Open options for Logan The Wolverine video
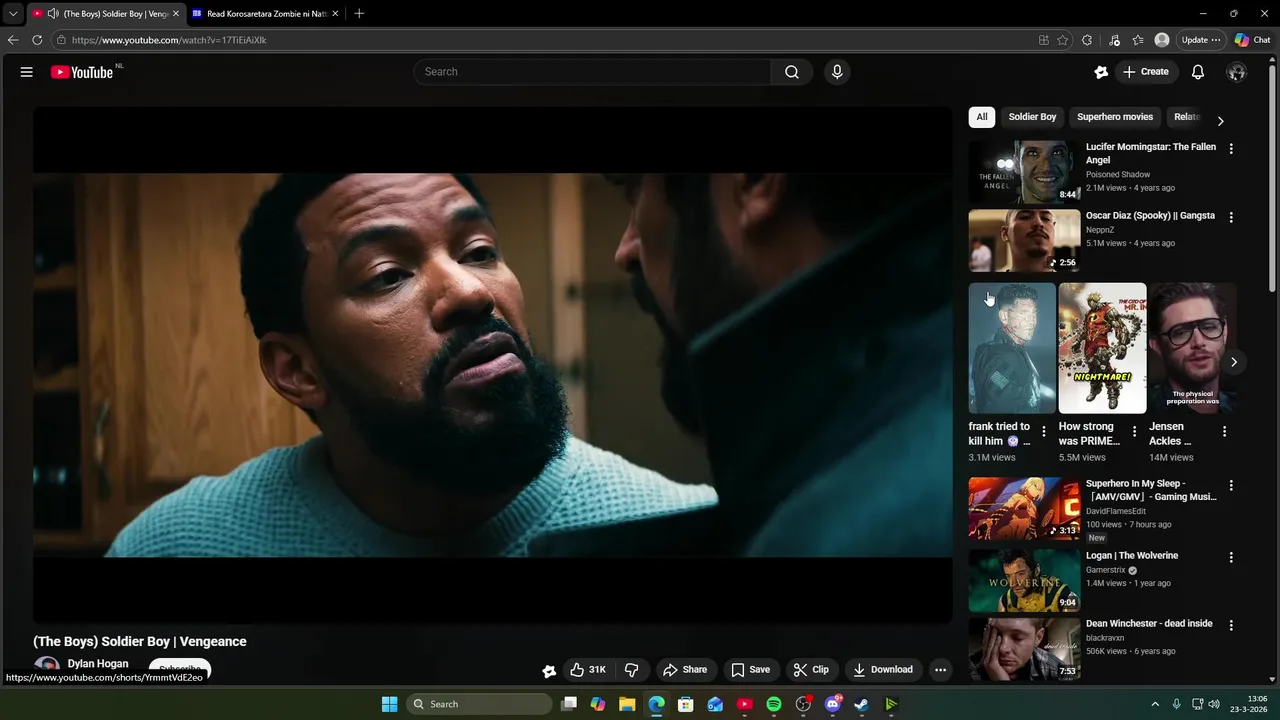This screenshot has height=720, width=1280. click(x=1231, y=557)
